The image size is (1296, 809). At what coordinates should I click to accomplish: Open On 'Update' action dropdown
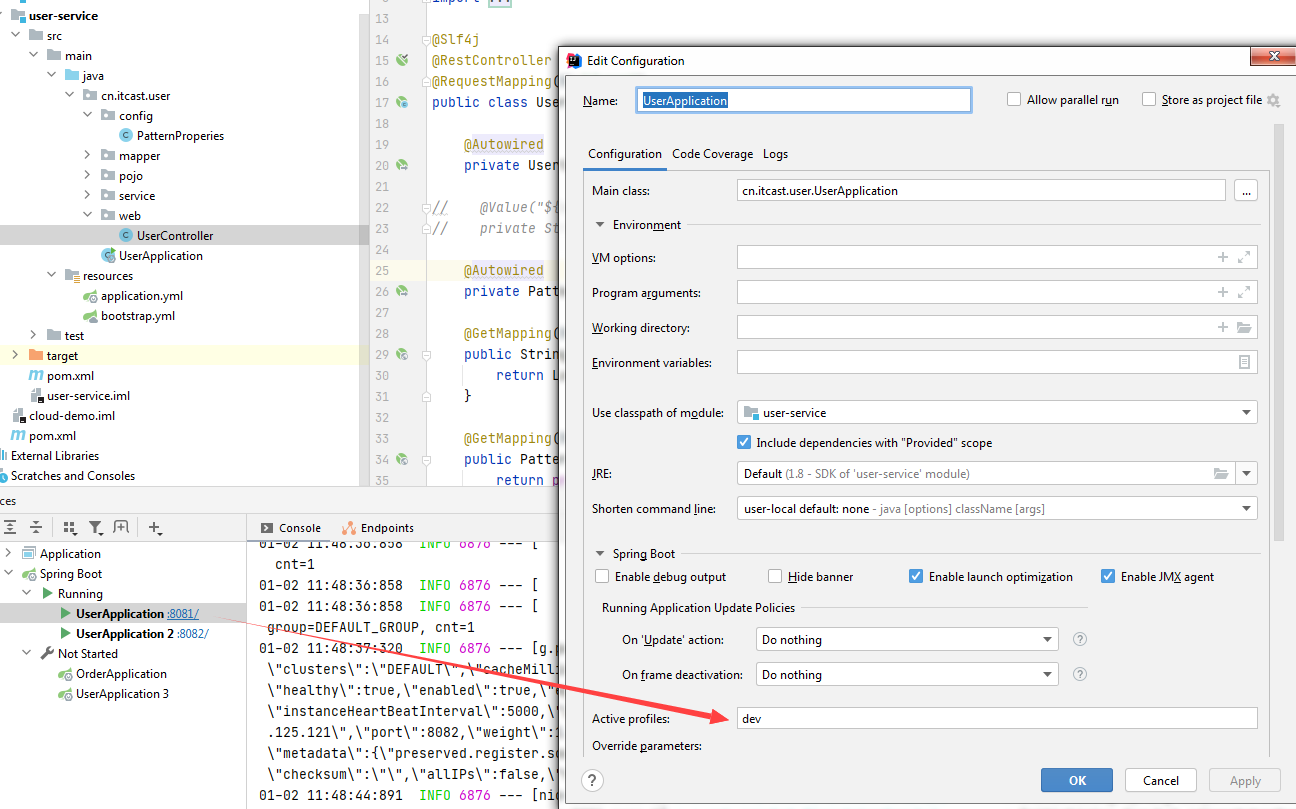(x=907, y=639)
